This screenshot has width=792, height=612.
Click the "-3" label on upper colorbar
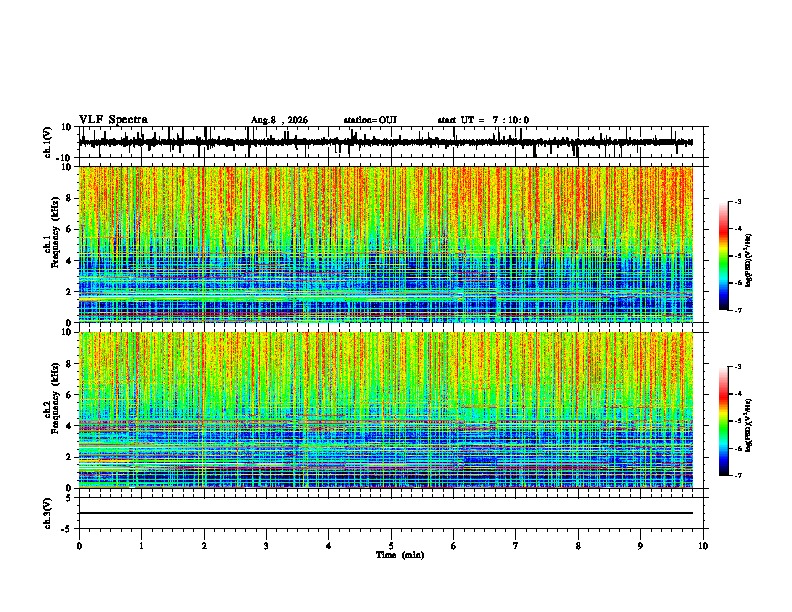point(737,202)
